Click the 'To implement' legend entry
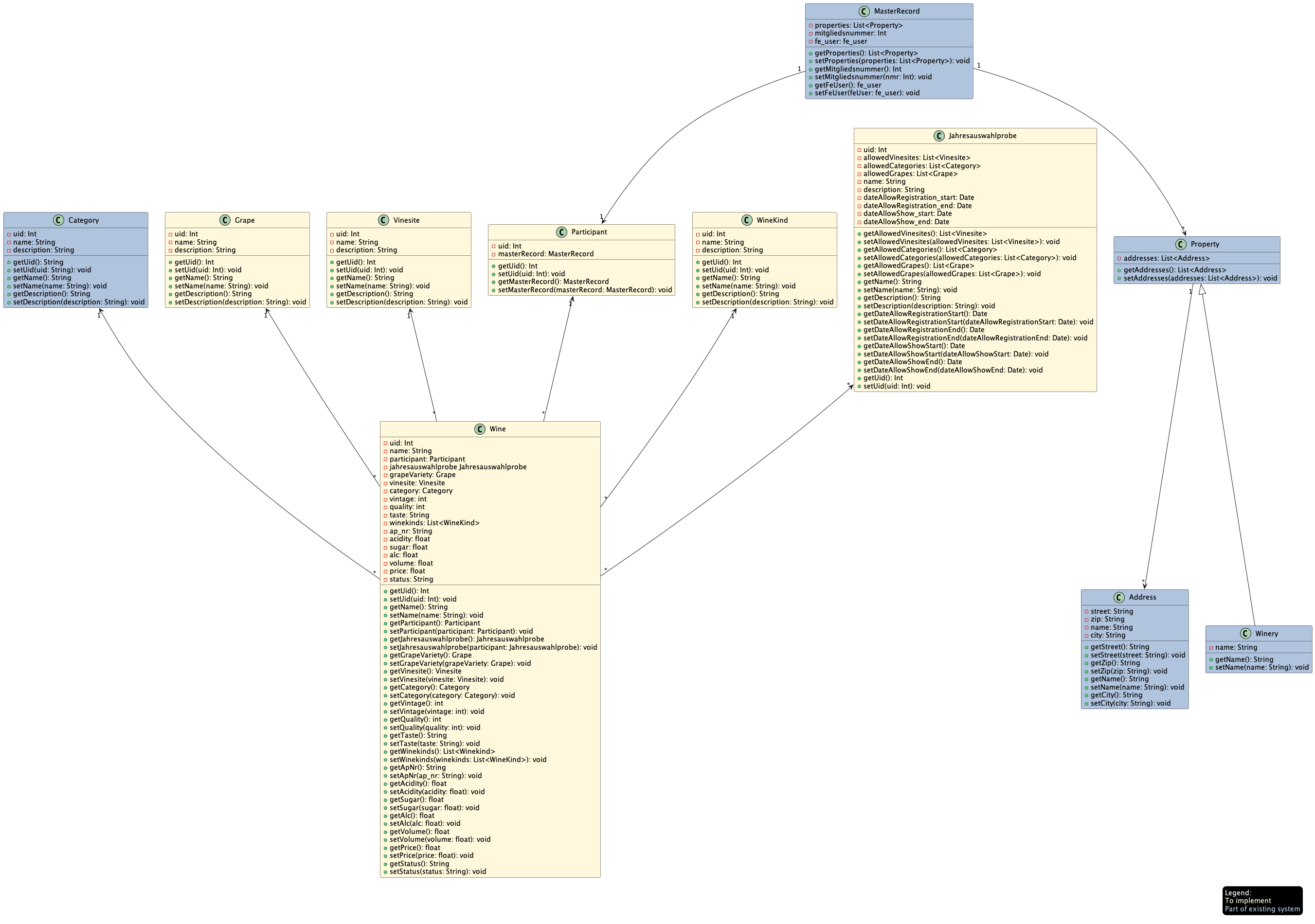This screenshot has width=1315, height=924. 1247,901
